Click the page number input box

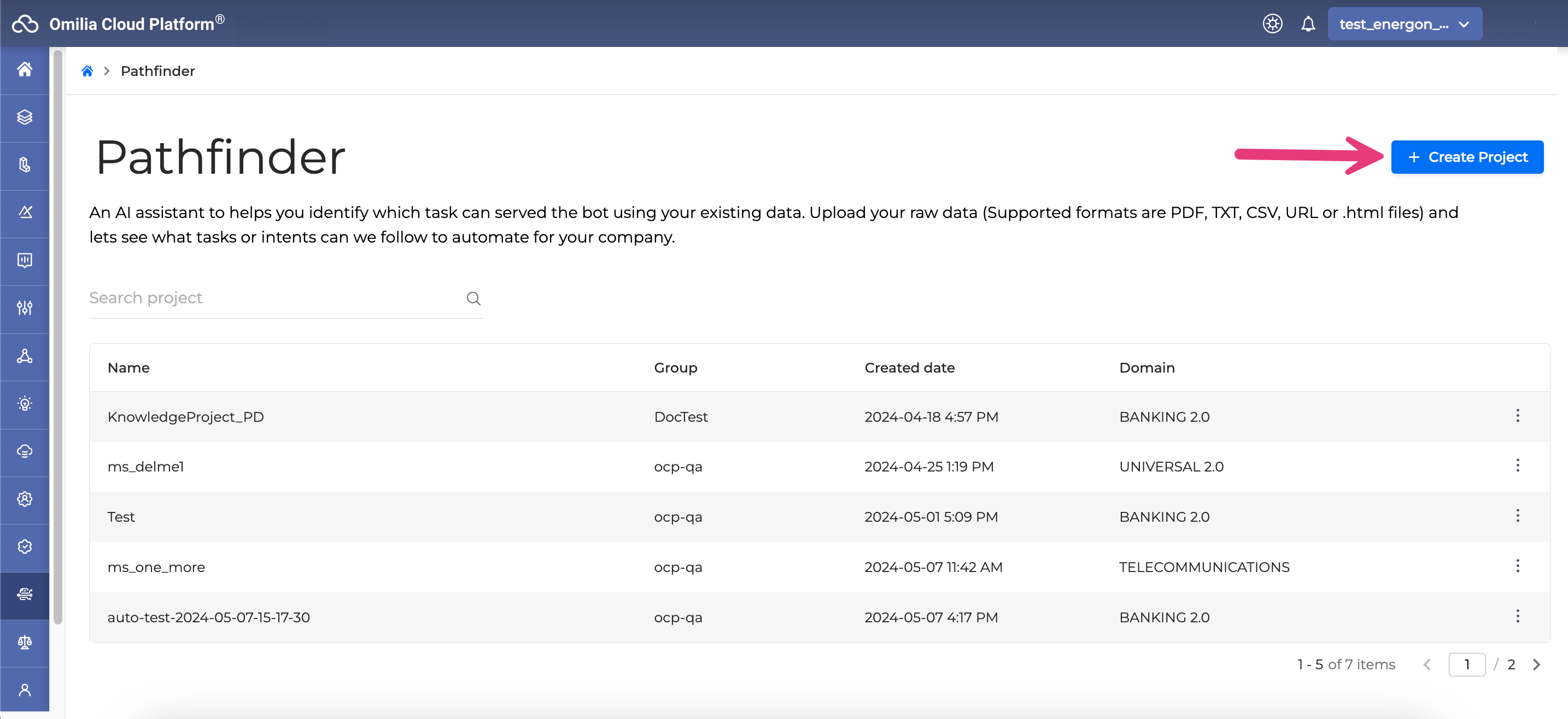click(x=1466, y=665)
